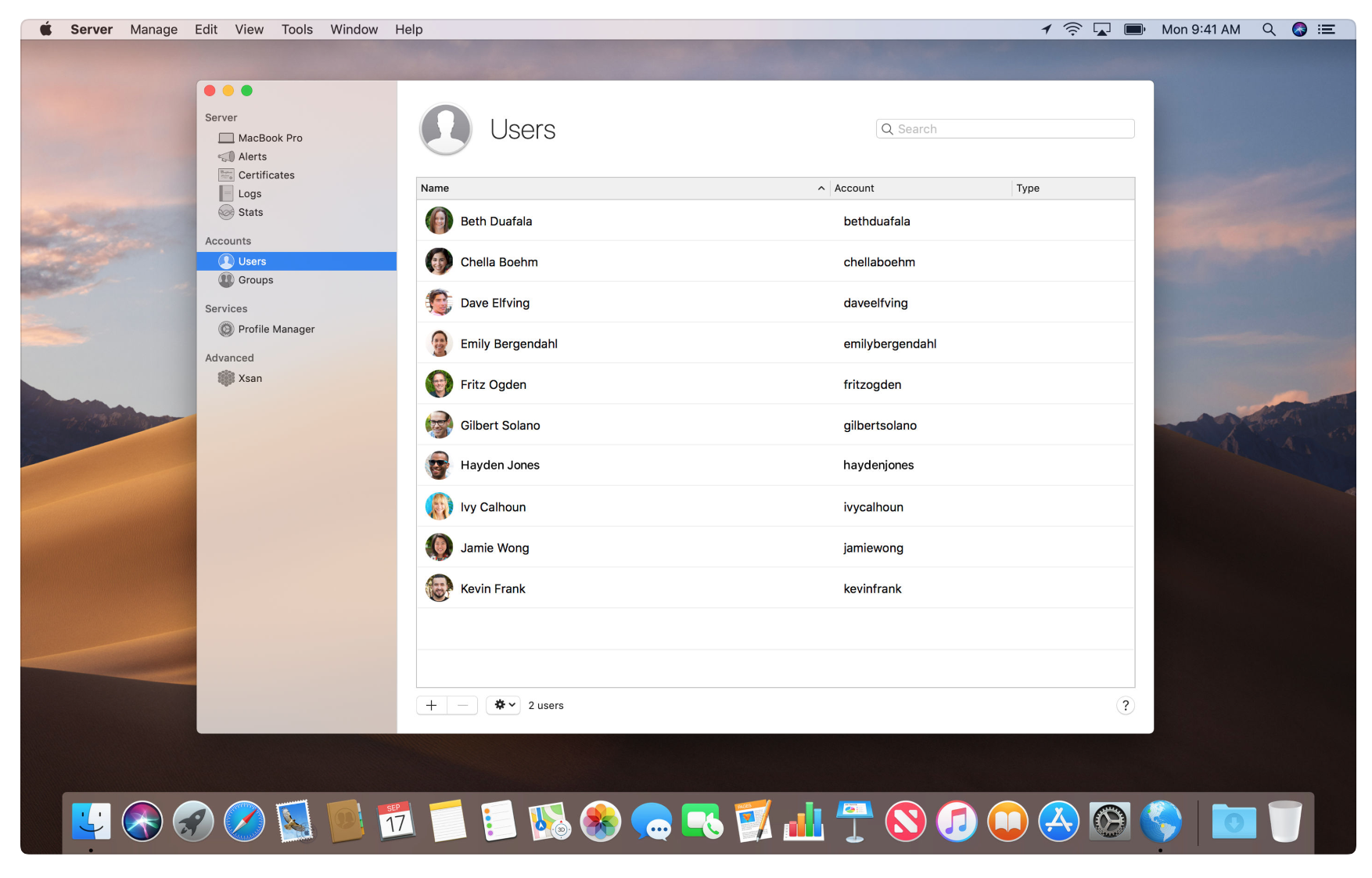Open Photos from the Dock
The image size is (1372, 878).
coord(601,822)
